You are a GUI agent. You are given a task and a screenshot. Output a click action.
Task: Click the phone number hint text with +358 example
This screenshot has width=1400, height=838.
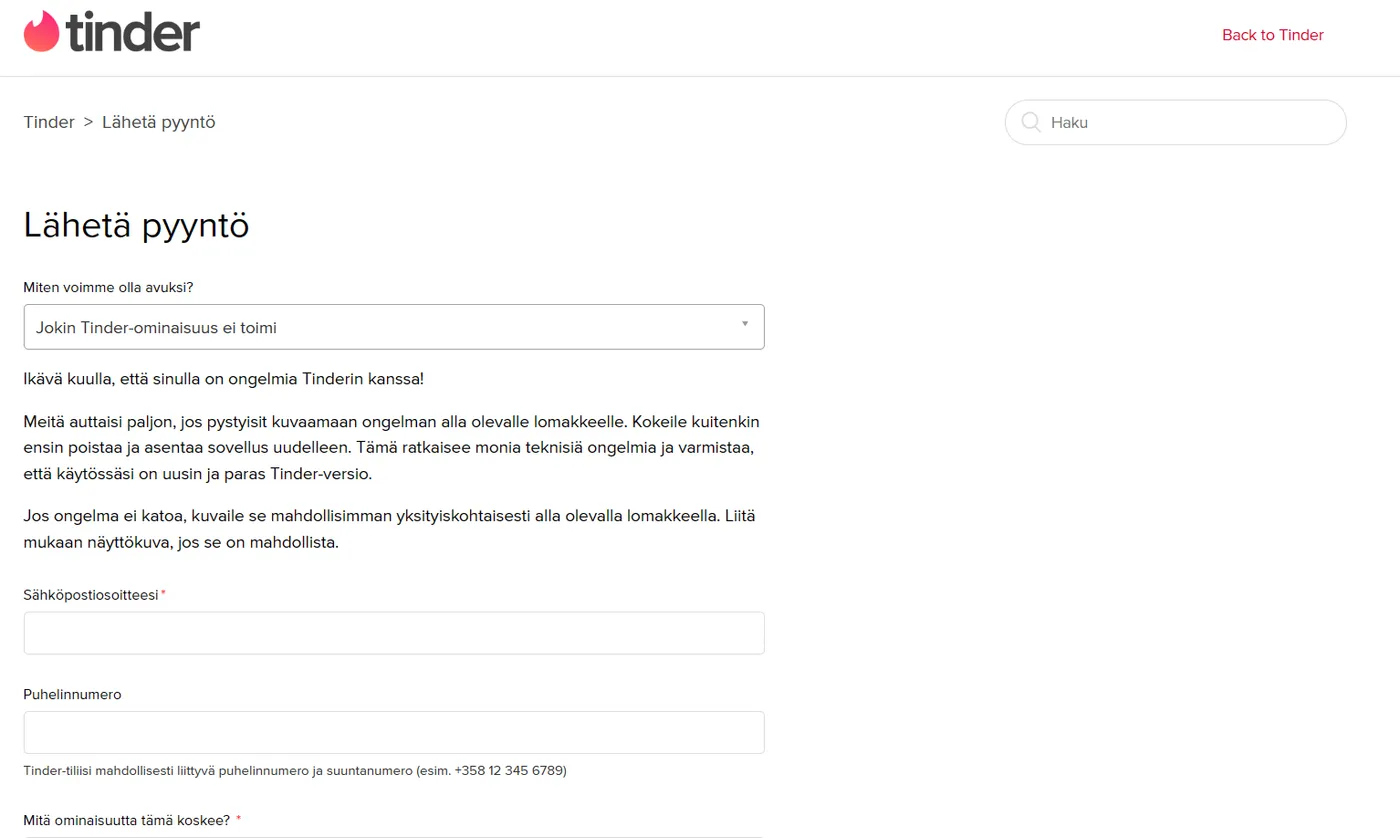point(295,771)
